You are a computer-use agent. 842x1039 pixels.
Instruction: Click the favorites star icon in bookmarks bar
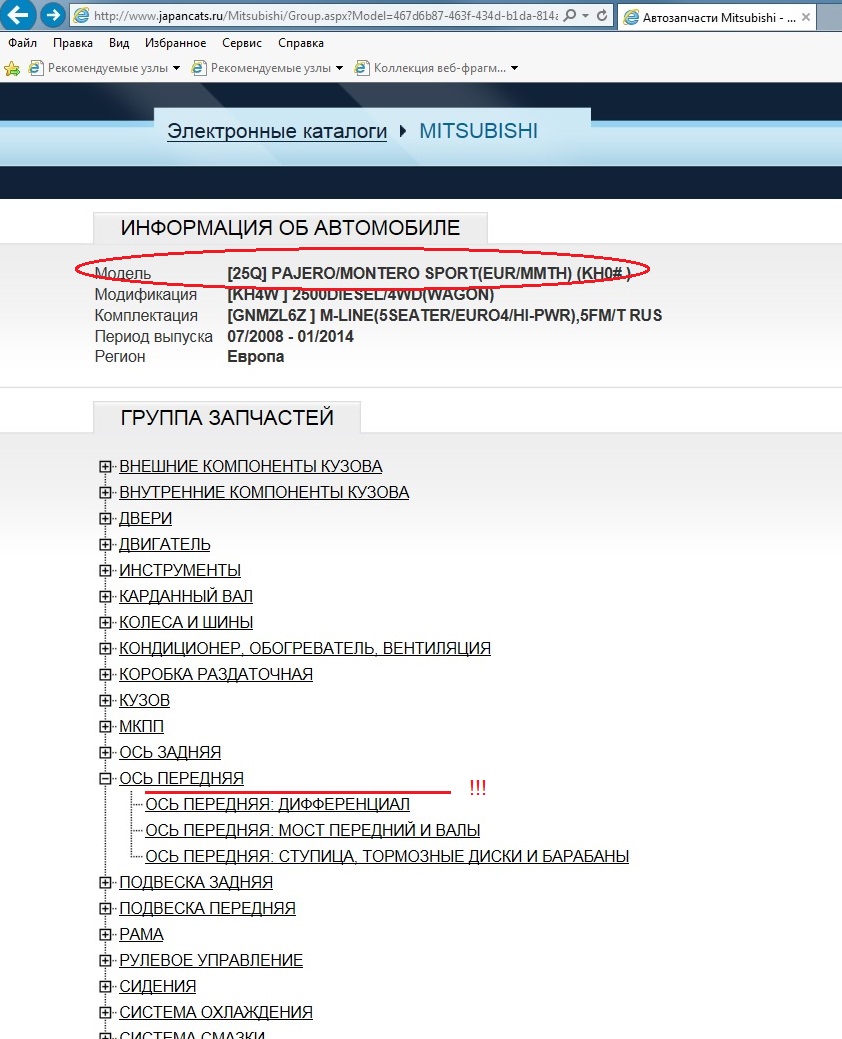12,68
